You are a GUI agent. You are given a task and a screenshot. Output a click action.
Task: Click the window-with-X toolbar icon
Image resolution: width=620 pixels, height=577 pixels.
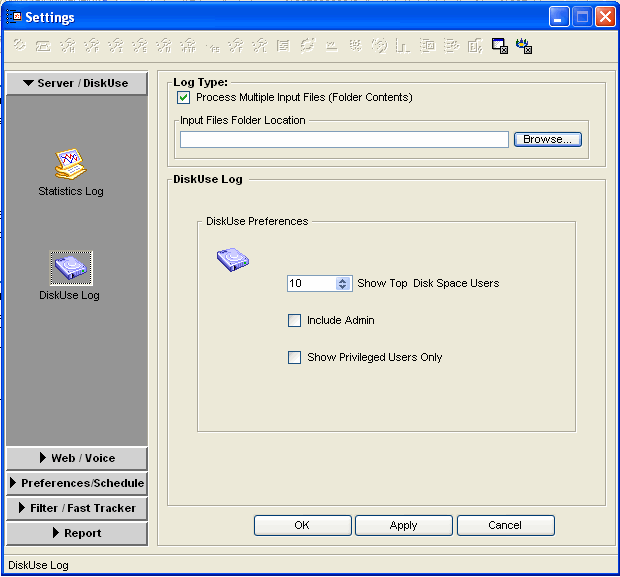pos(500,45)
